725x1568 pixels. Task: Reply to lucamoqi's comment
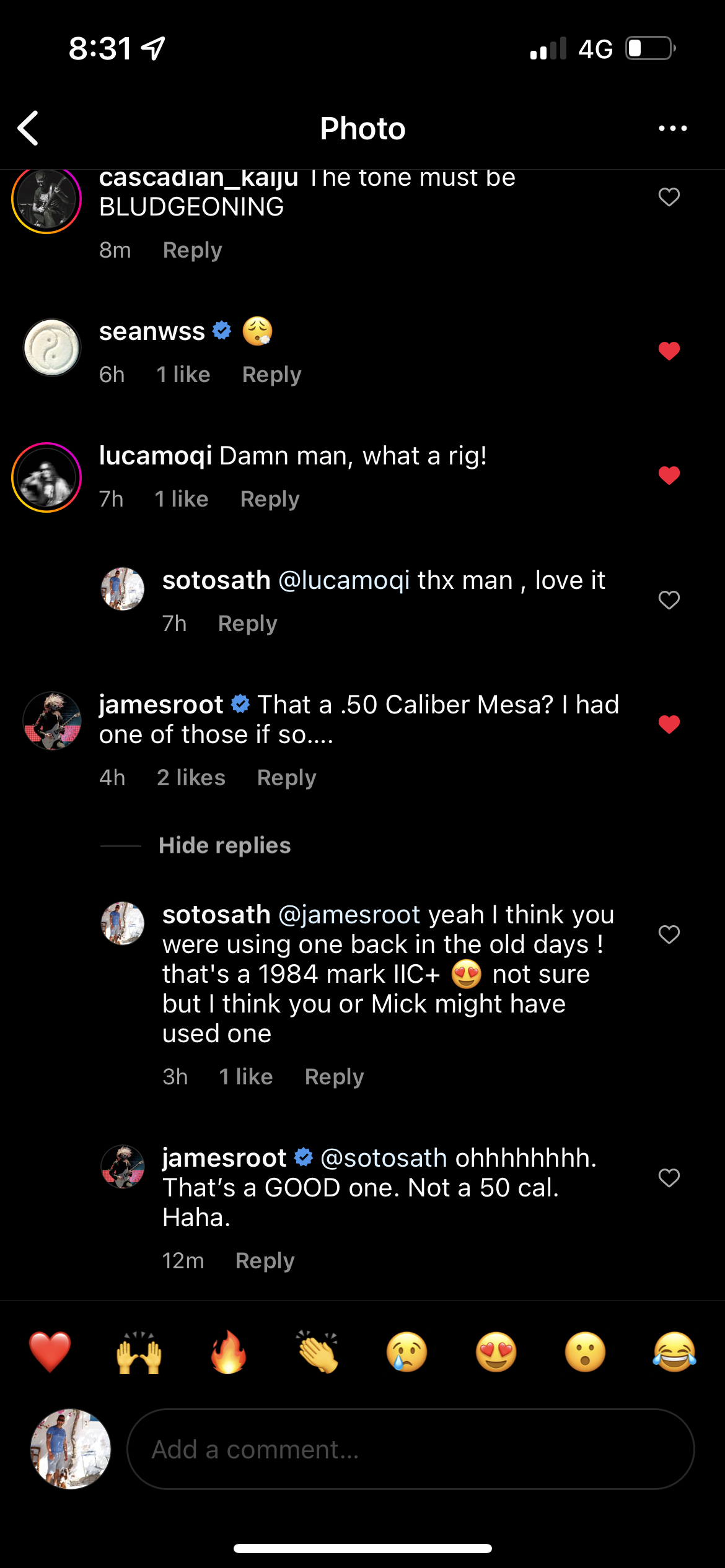pyautogui.click(x=270, y=499)
